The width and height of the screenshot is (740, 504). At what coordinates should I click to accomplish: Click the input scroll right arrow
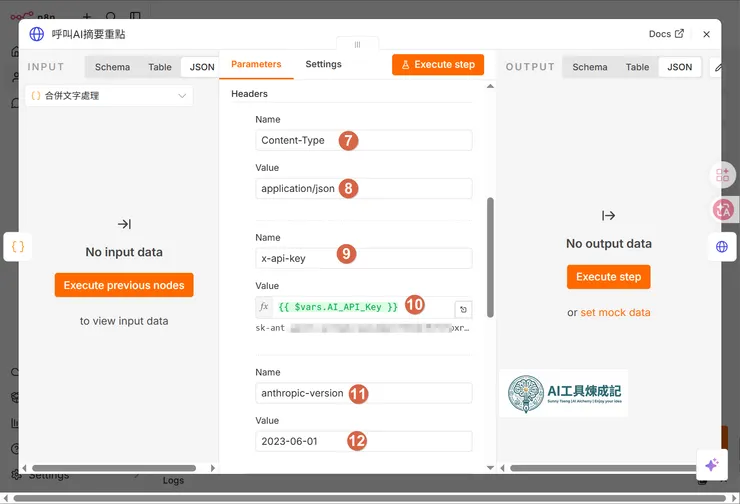pos(213,468)
